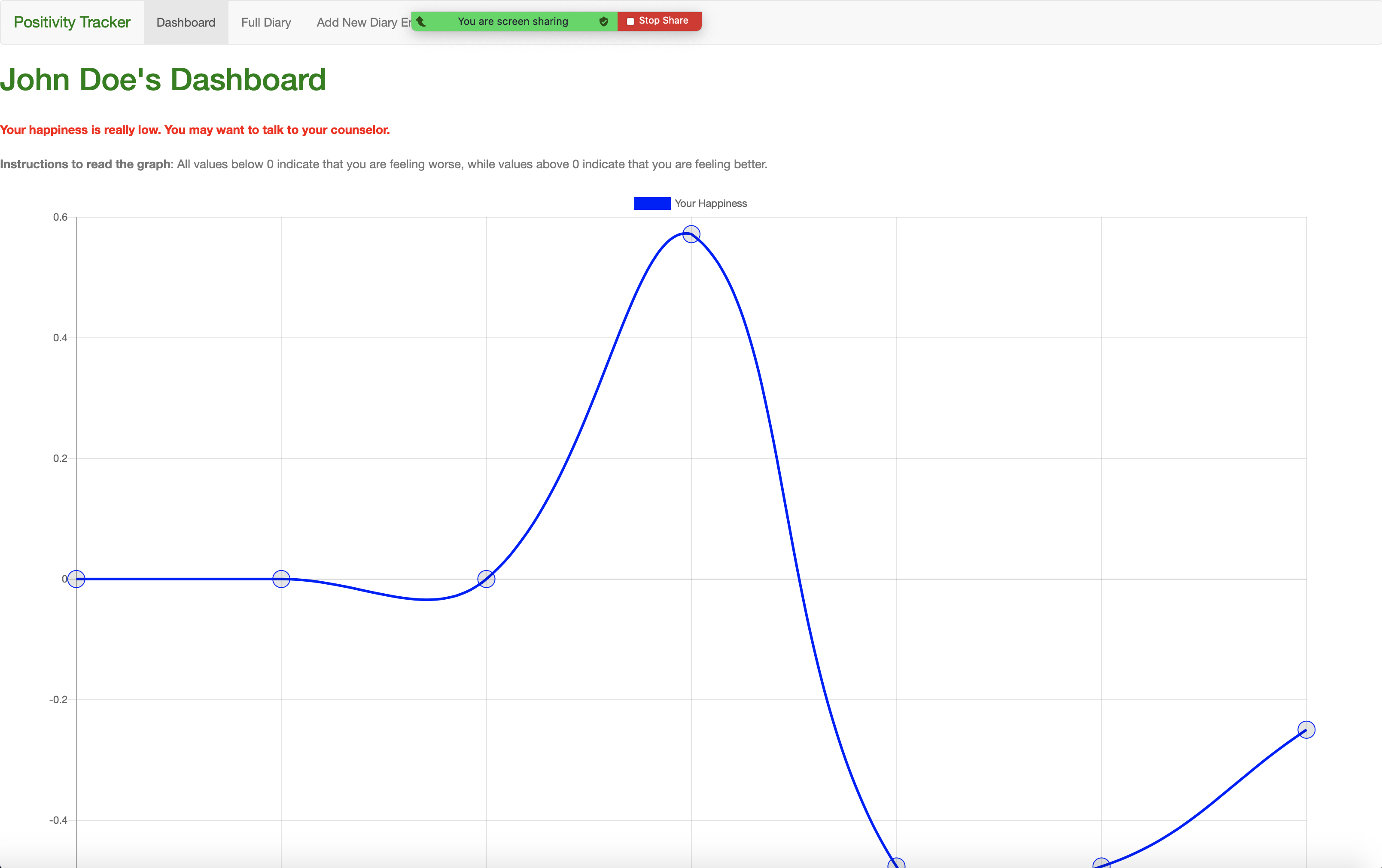
Task: Click the arrow icon on sharing bar
Action: point(421,21)
